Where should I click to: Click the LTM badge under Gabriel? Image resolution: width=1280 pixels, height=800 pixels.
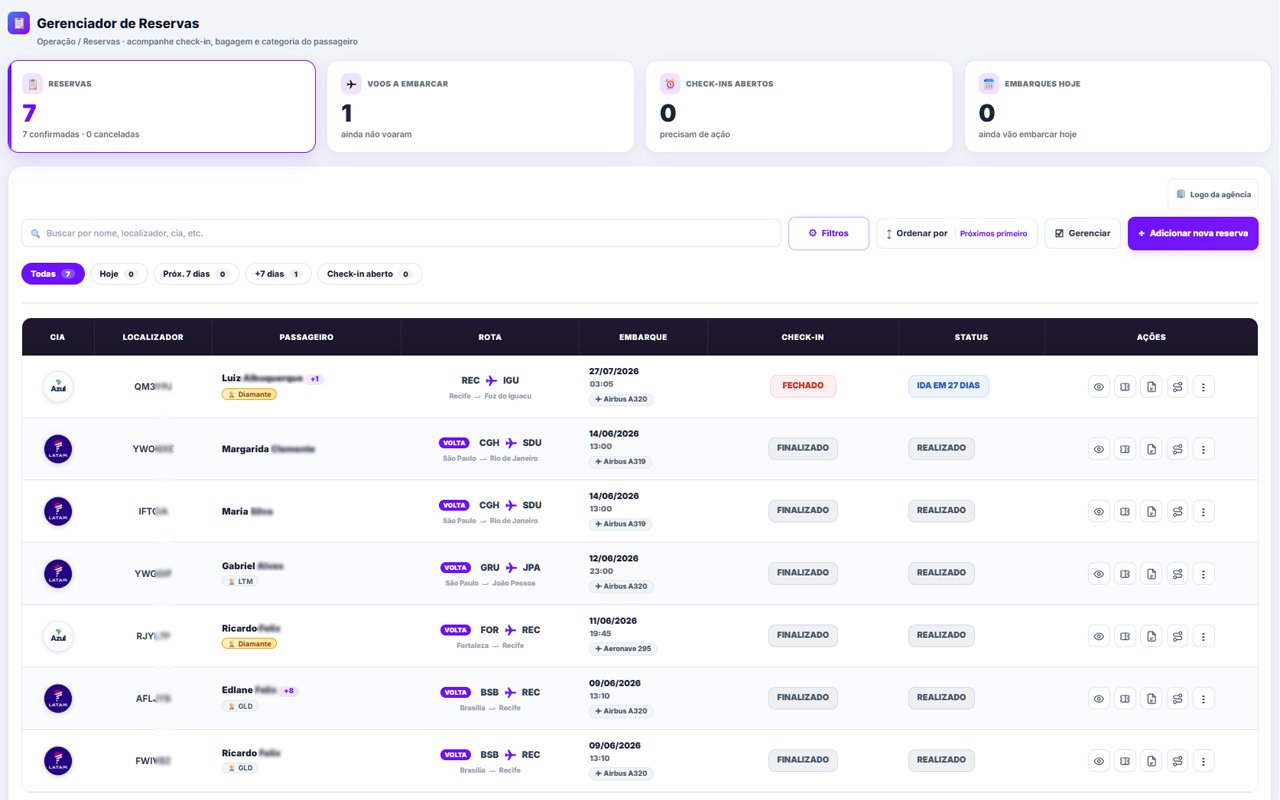coord(241,581)
